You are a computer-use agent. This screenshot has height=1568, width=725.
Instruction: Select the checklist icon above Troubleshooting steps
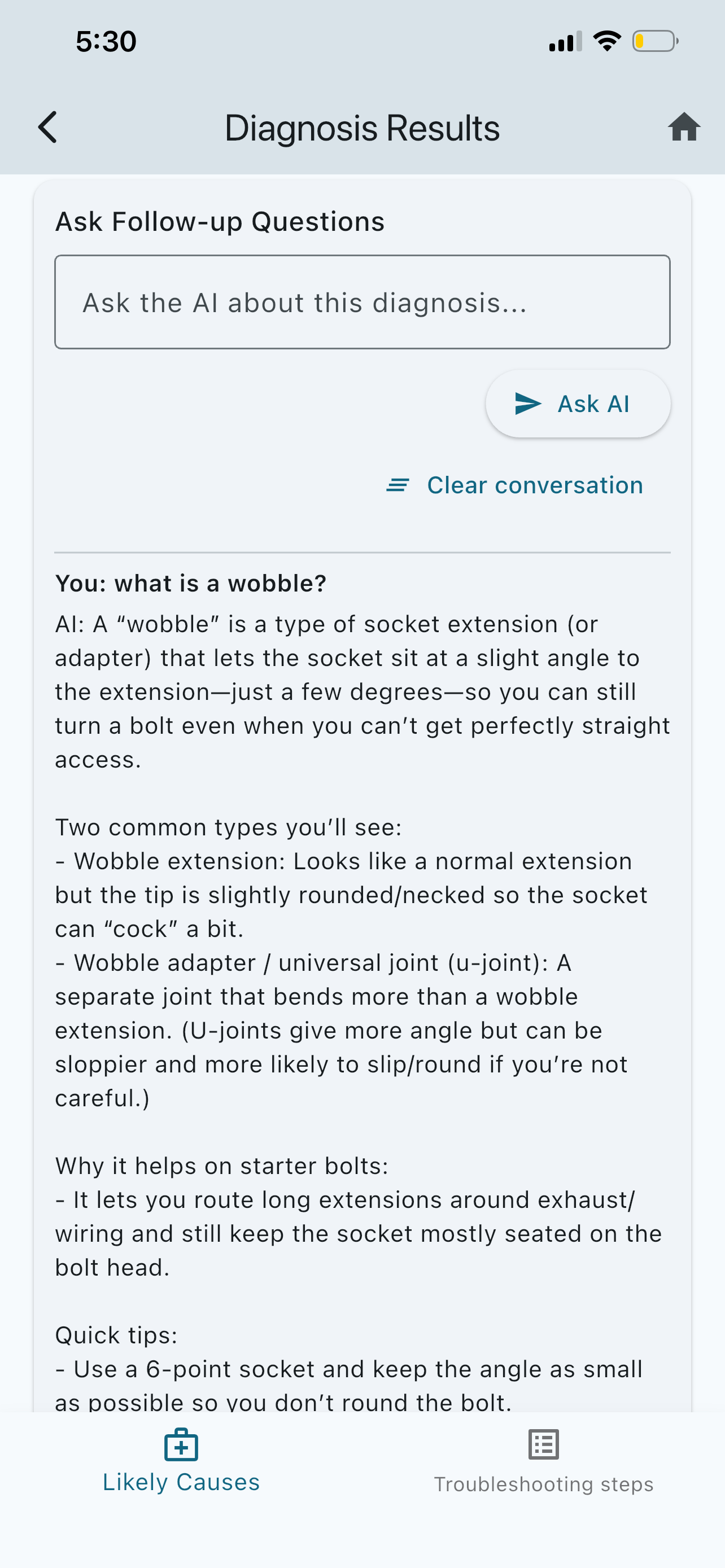coord(543,1443)
